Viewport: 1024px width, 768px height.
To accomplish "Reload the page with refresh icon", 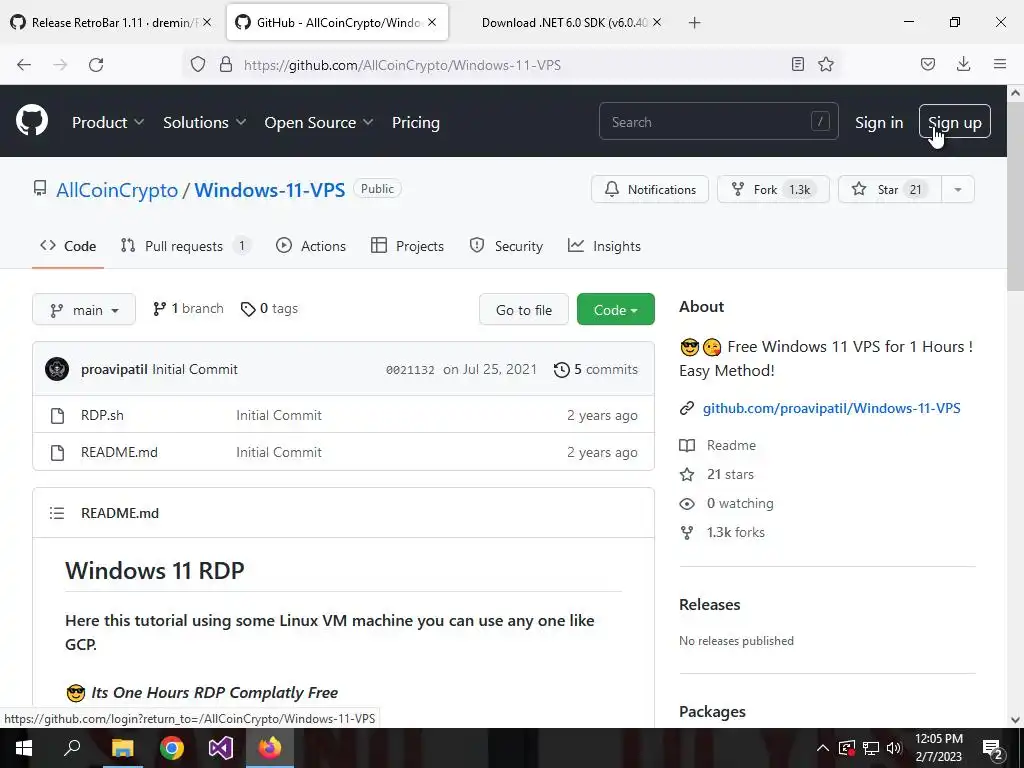I will point(96,65).
